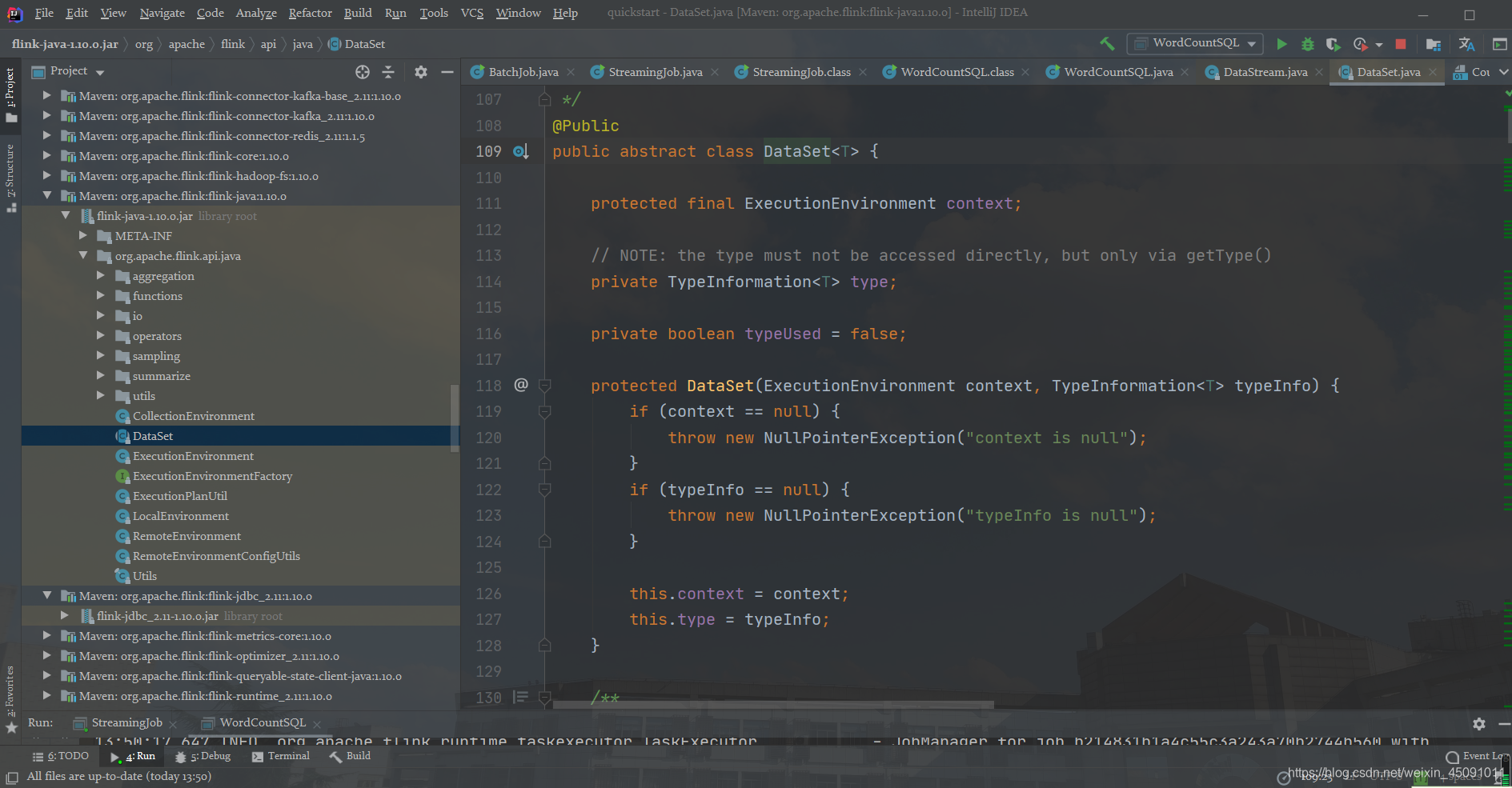Expand the aggregation package
The height and width of the screenshot is (788, 1512).
[x=101, y=275]
